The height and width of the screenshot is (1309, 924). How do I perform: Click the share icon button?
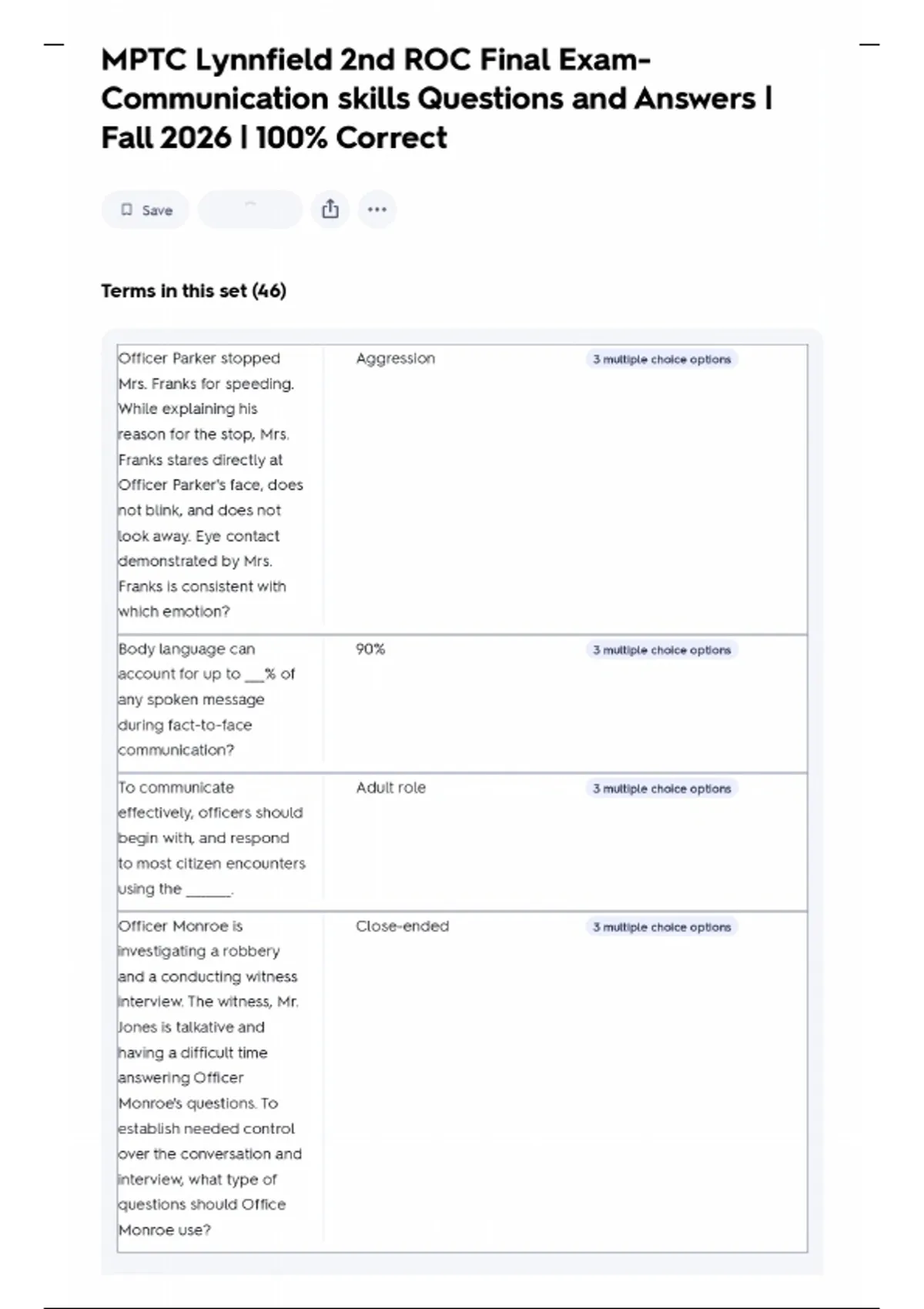point(330,209)
